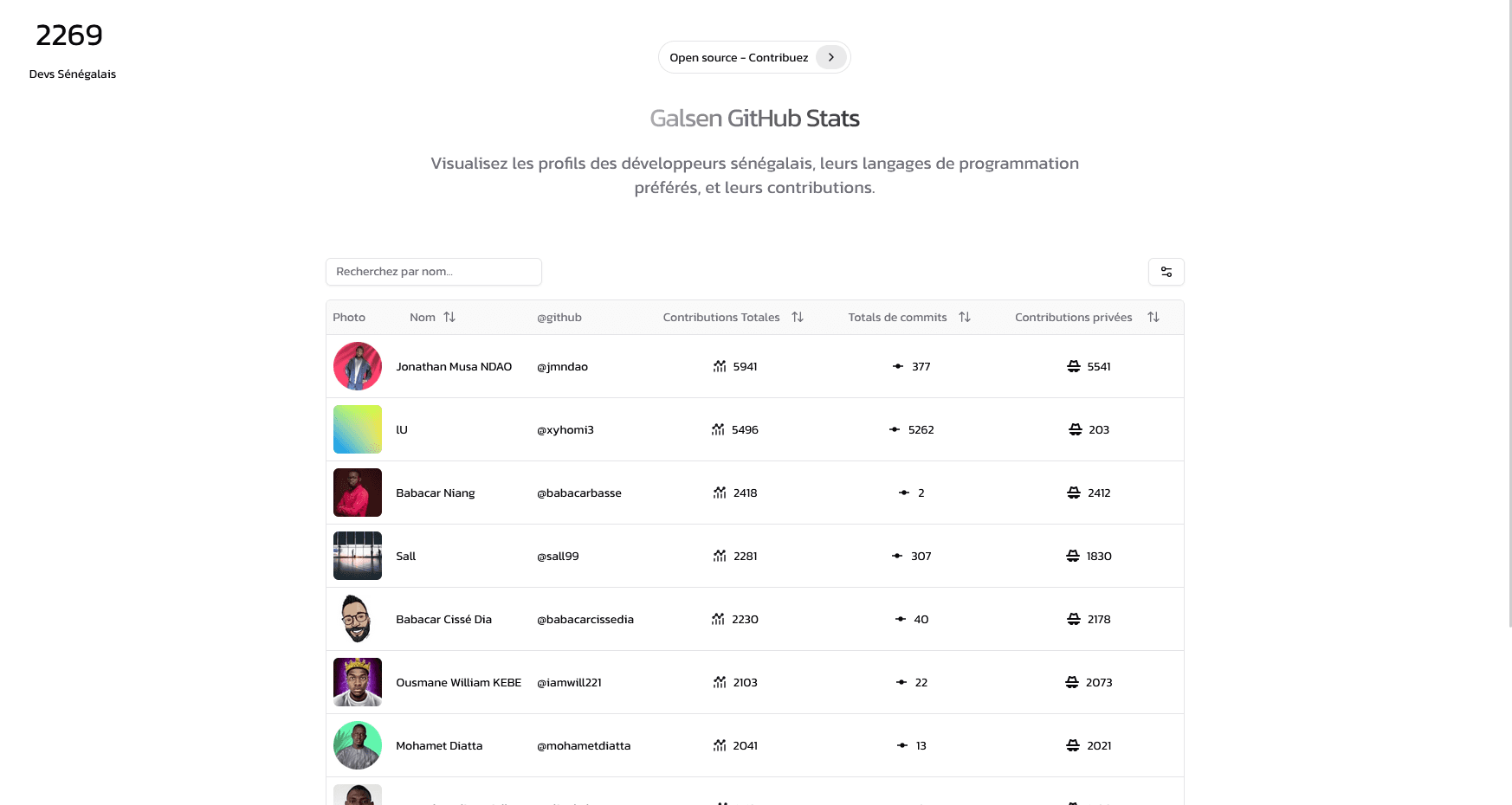The image size is (1512, 805).
Task: Click commit icon beside 40
Action: pos(901,620)
